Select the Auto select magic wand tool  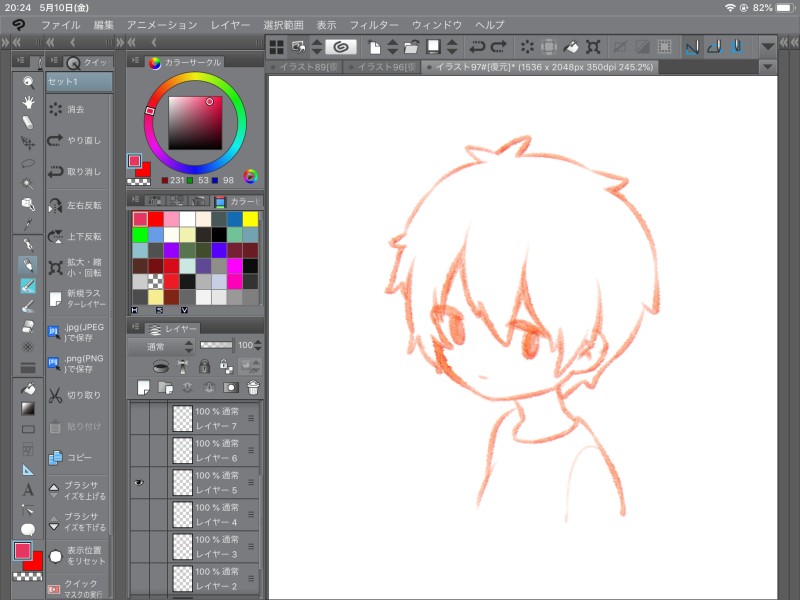[28, 184]
